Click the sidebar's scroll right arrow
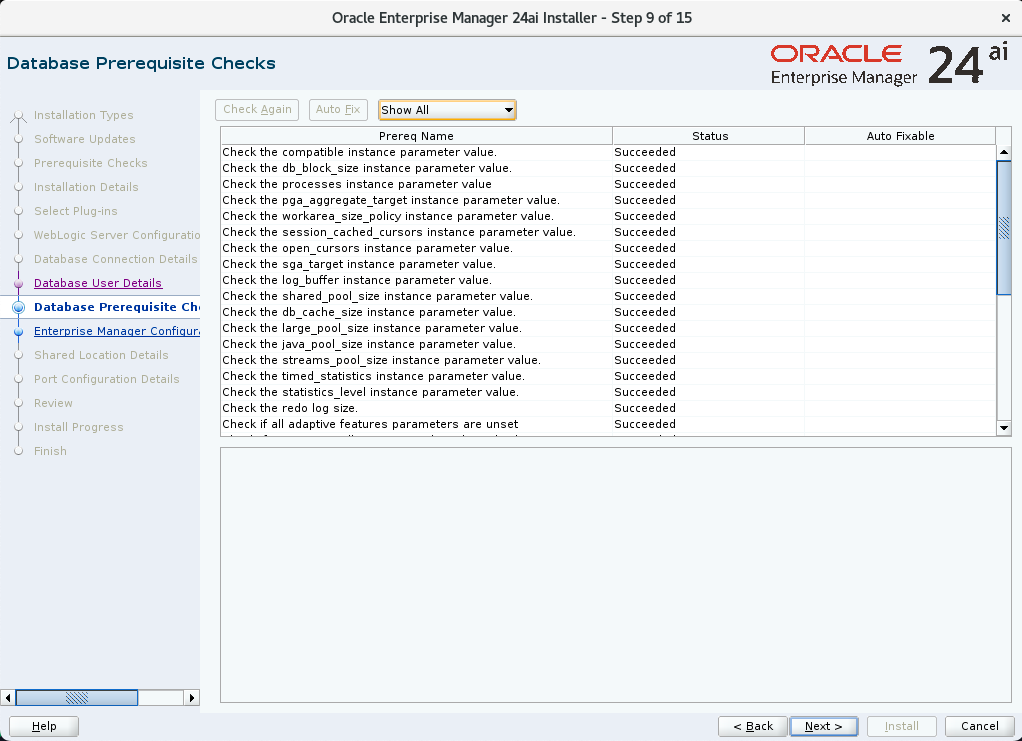This screenshot has height=741, width=1022. 192,697
